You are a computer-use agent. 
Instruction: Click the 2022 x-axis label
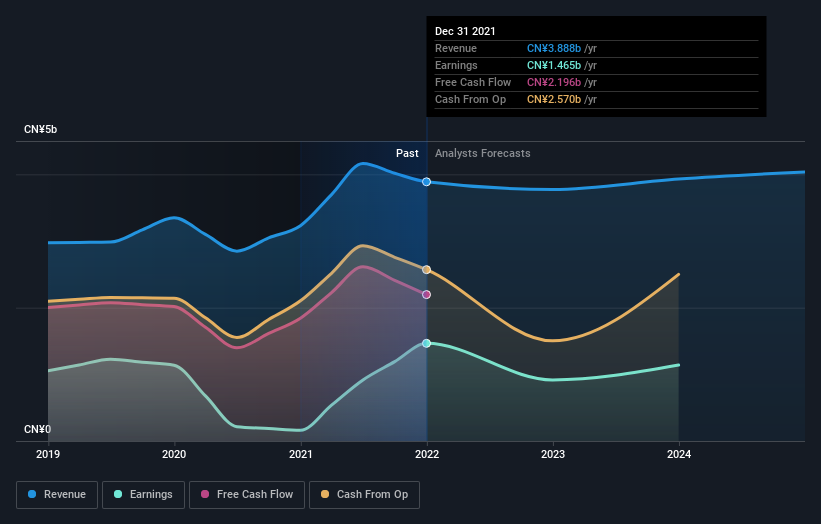coord(427,454)
